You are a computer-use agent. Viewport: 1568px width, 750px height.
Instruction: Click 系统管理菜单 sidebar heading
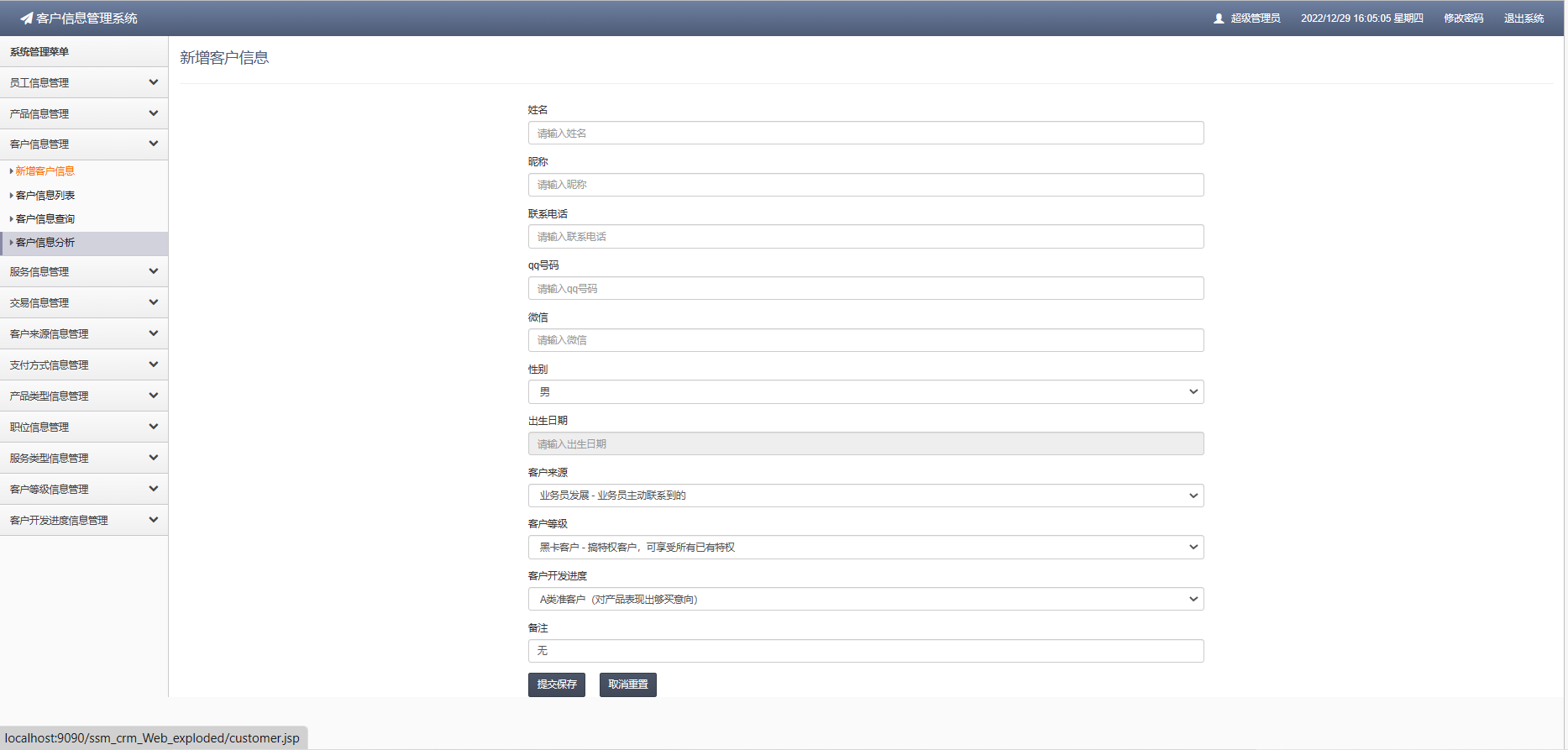39,52
